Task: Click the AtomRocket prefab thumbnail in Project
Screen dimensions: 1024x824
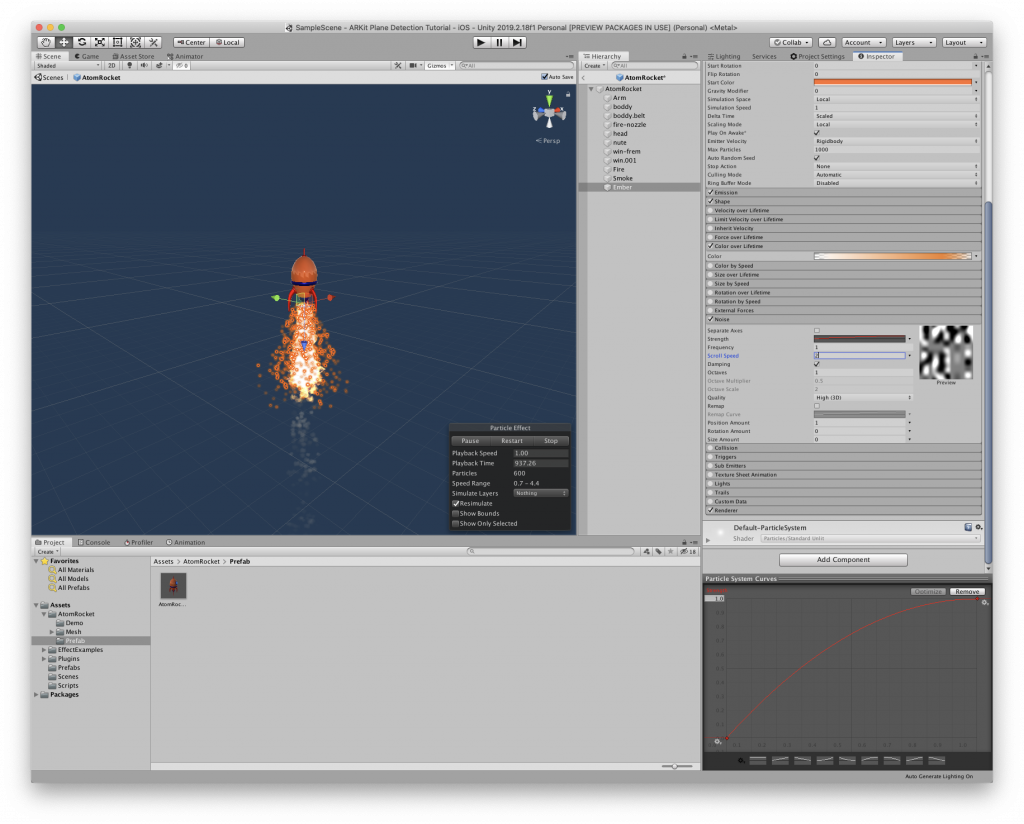Action: 173,586
